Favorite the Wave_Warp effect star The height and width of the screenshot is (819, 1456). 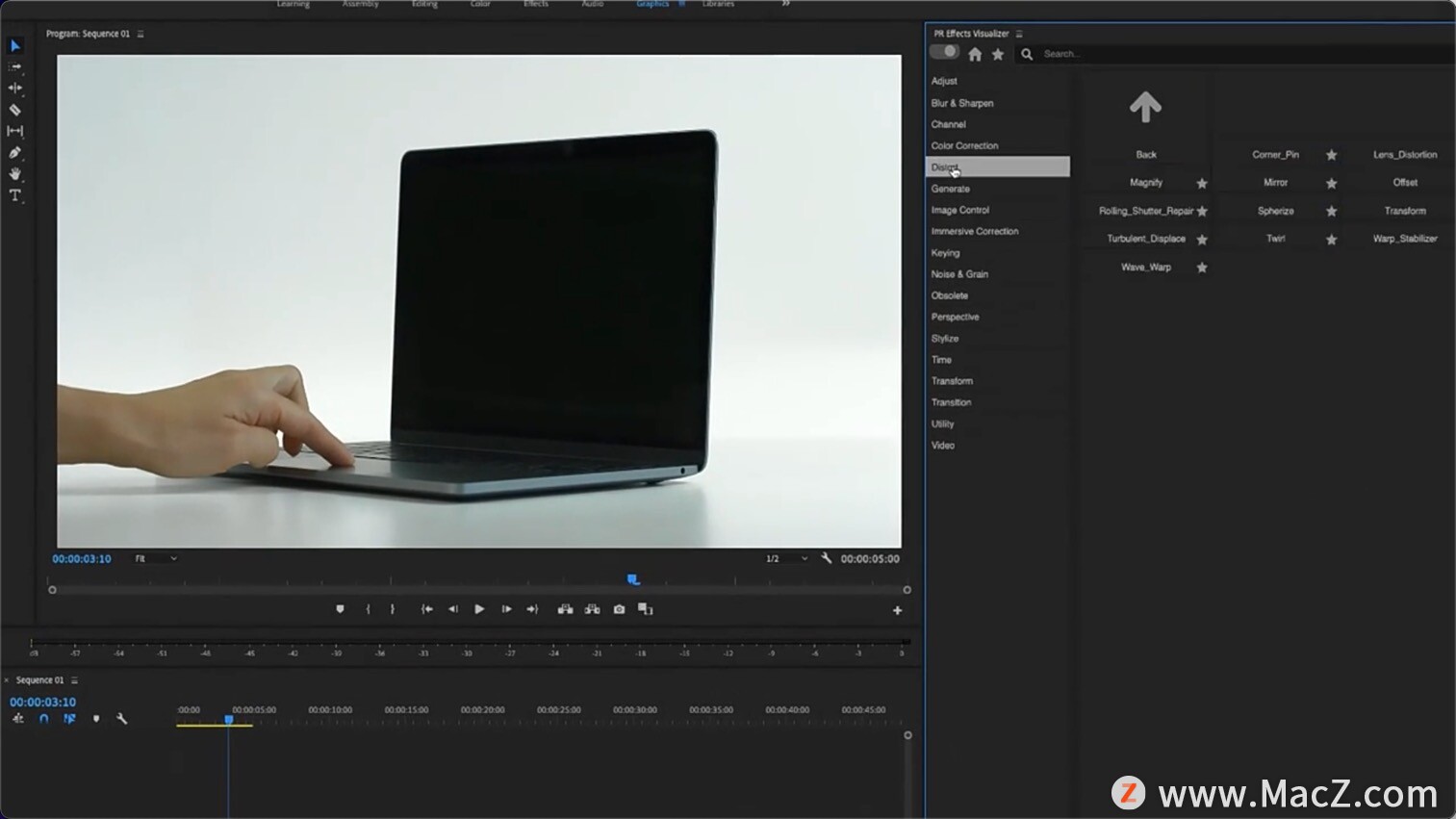1202,268
